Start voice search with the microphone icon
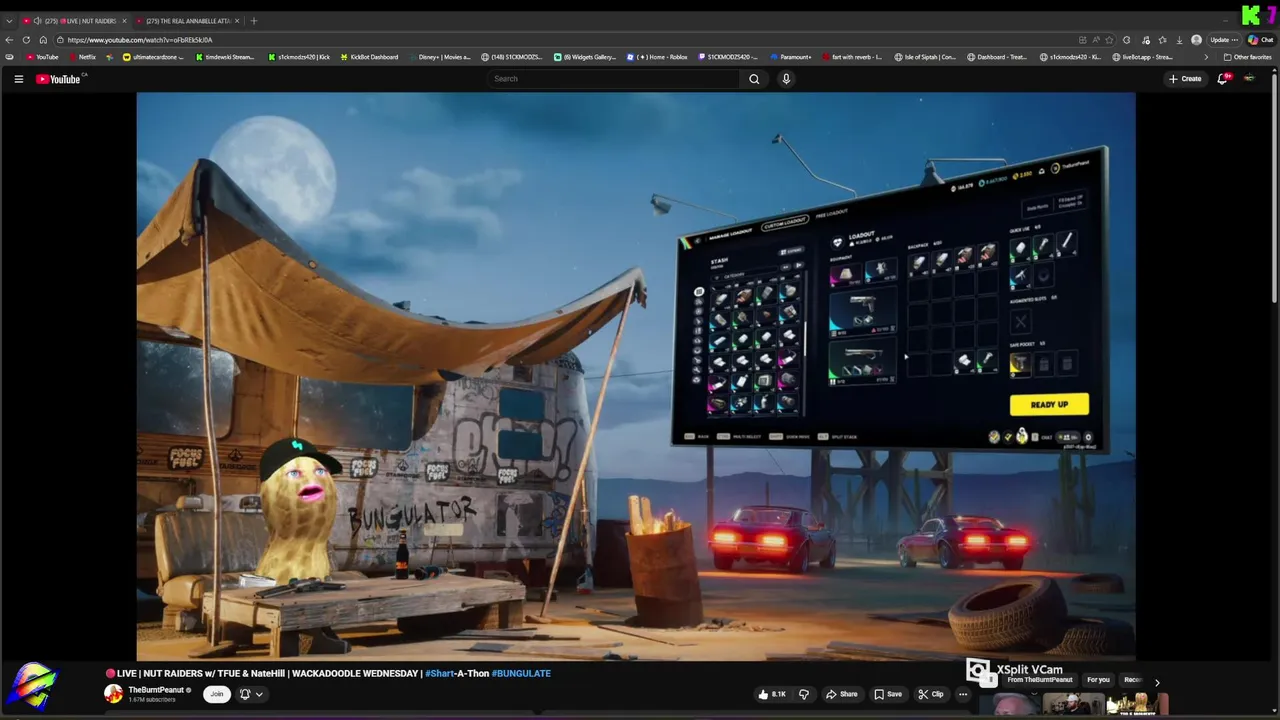 point(786,79)
